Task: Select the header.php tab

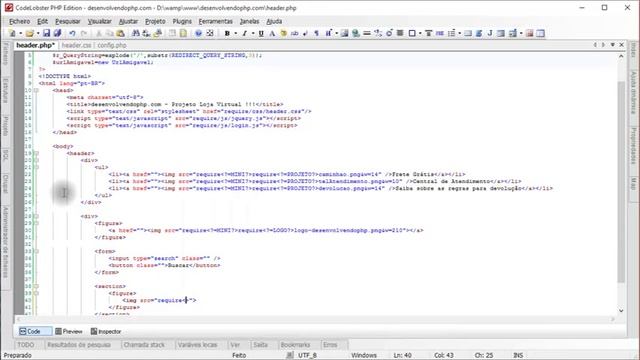Action: pyautogui.click(x=36, y=45)
